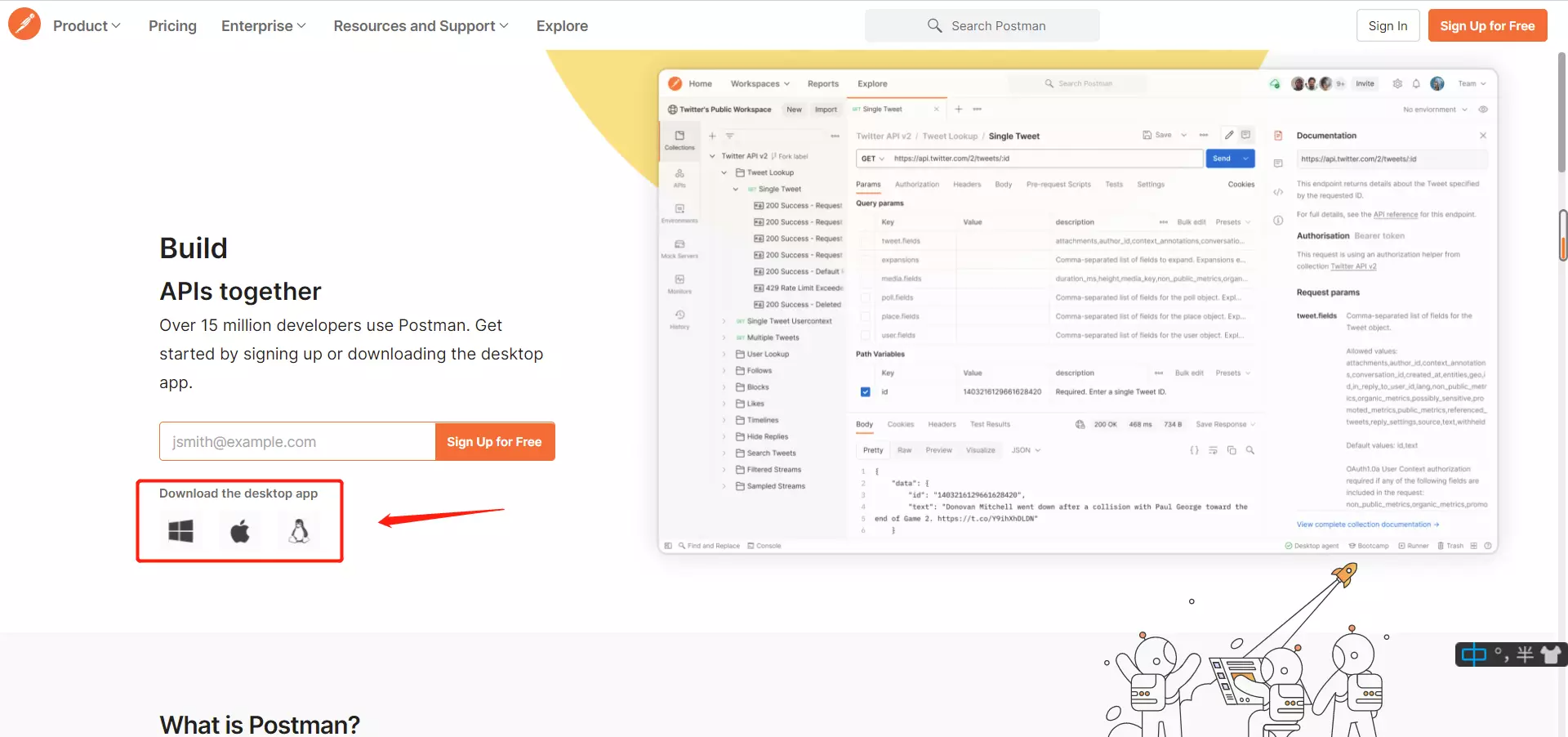Click Sign Up for Free beside the email field

pyautogui.click(x=494, y=441)
